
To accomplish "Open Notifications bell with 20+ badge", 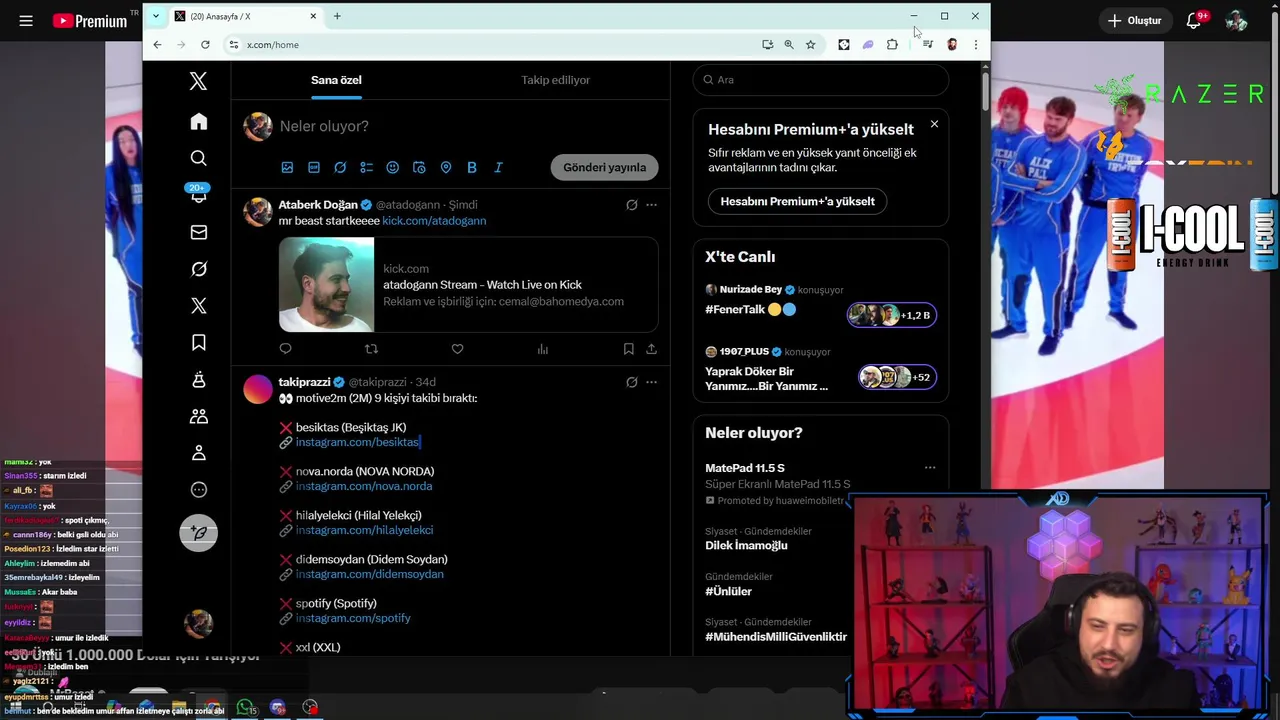I will tap(199, 195).
